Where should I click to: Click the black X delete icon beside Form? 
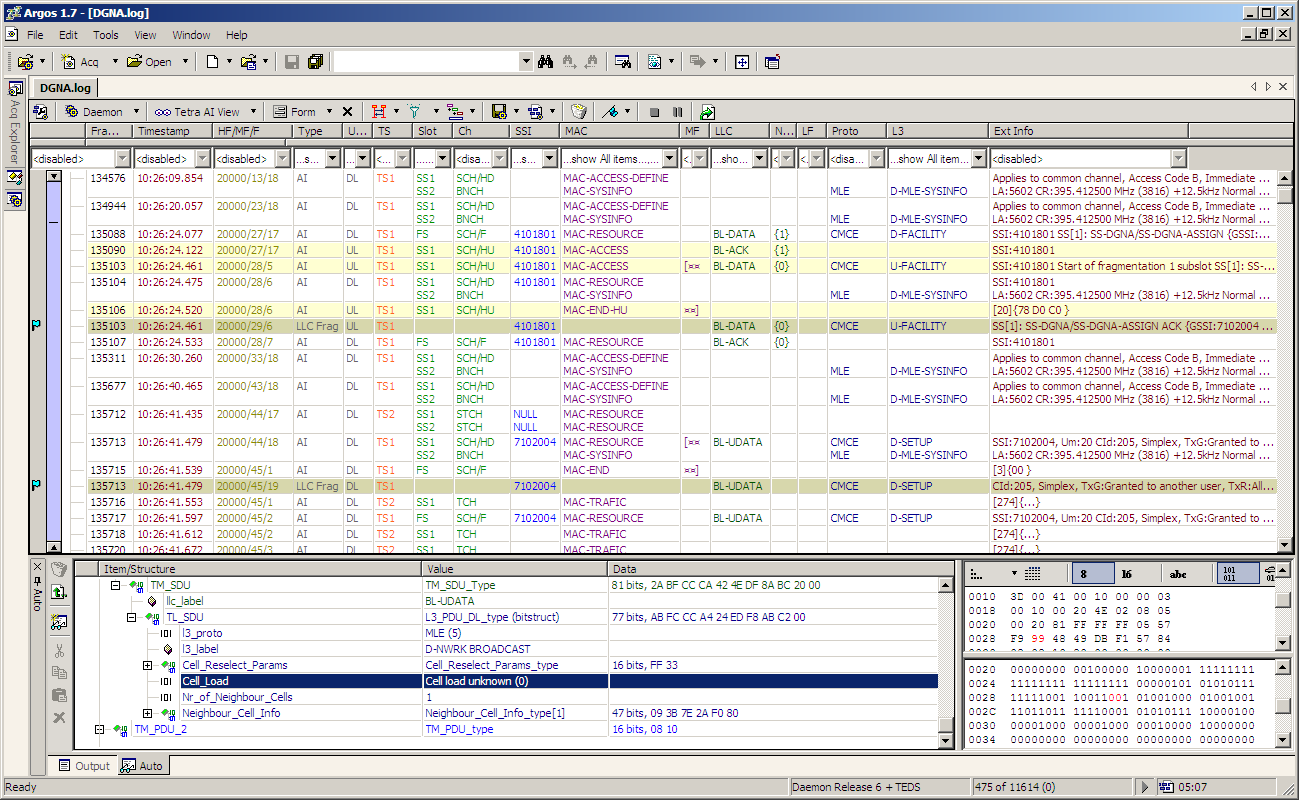pyautogui.click(x=347, y=112)
